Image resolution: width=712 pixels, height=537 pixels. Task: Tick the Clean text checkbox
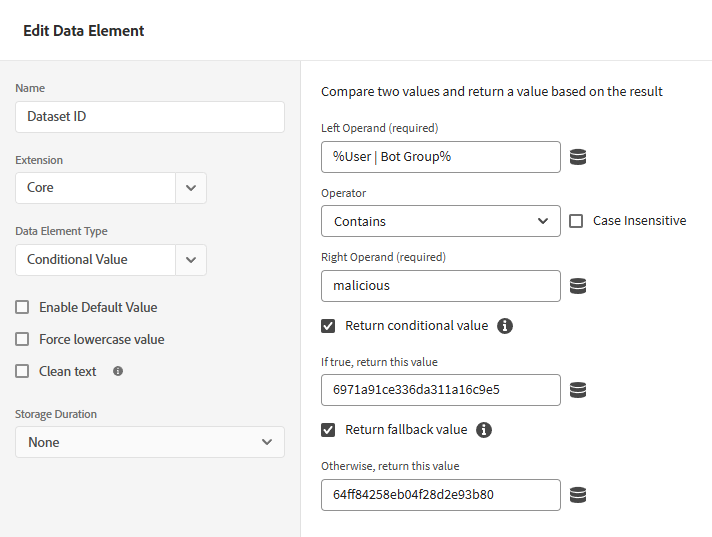coord(22,371)
